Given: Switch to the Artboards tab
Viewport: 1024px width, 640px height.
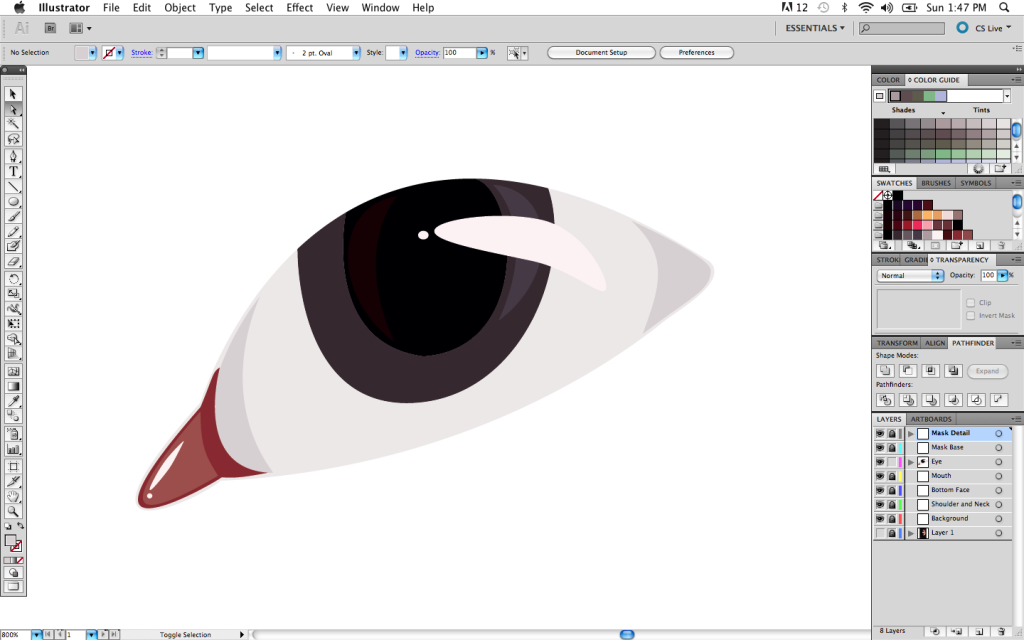Looking at the screenshot, I should tap(930, 419).
